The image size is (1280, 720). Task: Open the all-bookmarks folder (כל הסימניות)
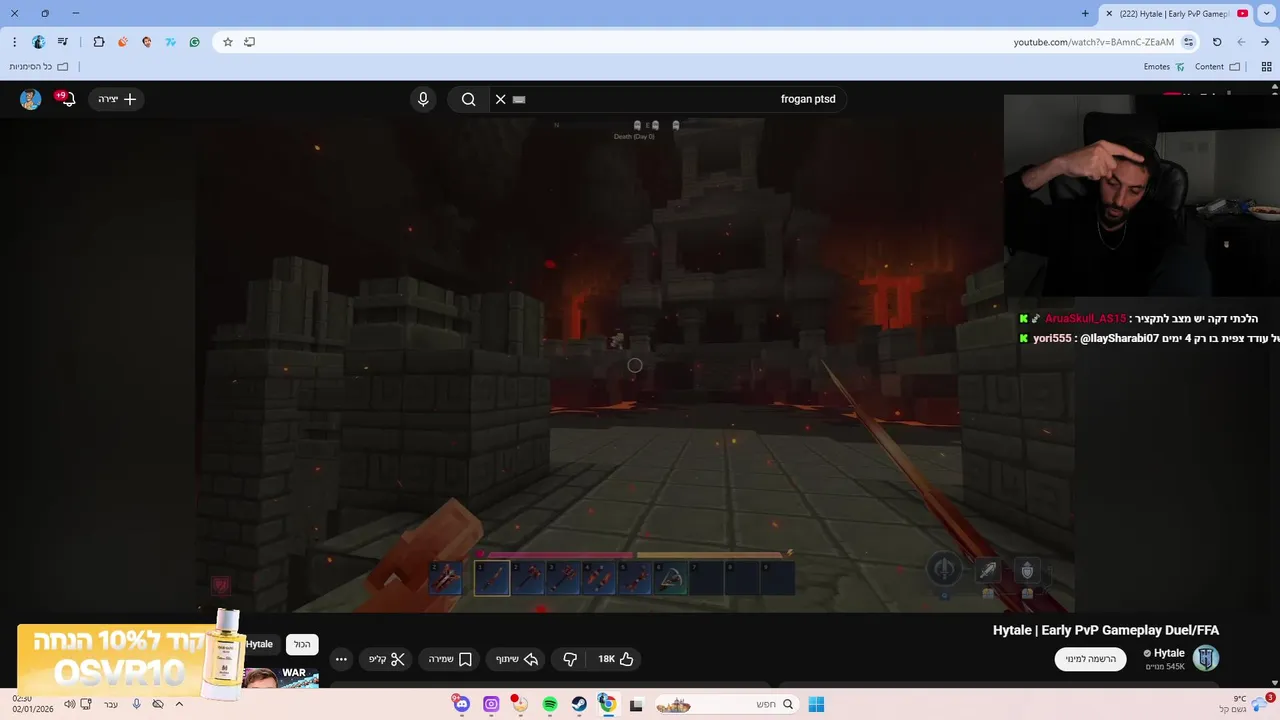pyautogui.click(x=39, y=67)
